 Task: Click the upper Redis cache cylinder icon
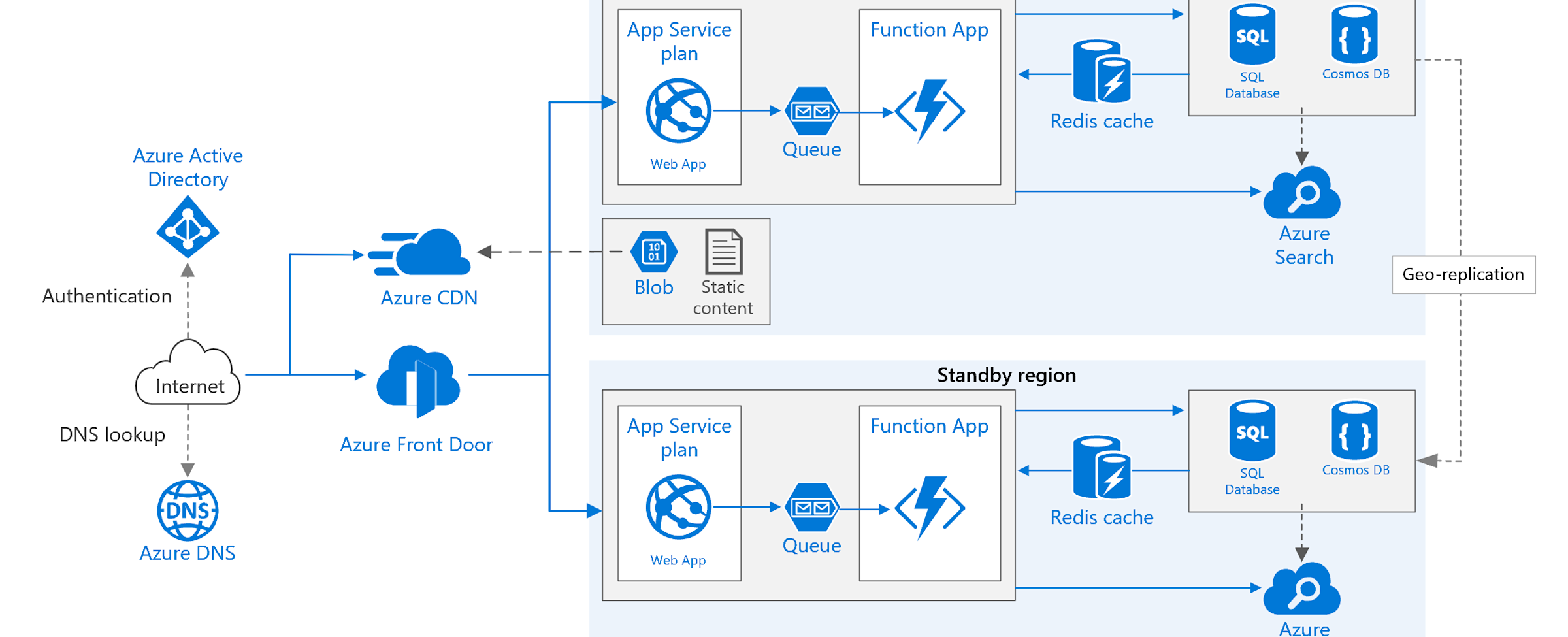pyautogui.click(x=1102, y=71)
